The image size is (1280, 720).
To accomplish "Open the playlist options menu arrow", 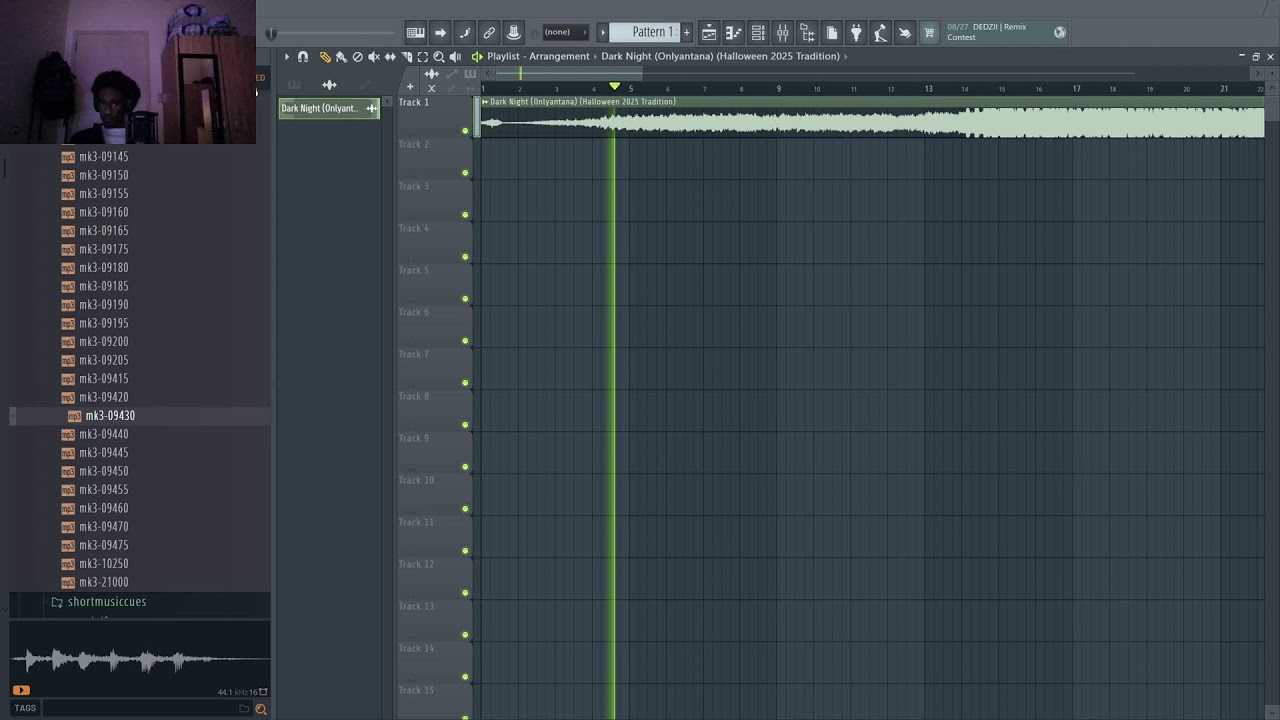I will 286,57.
